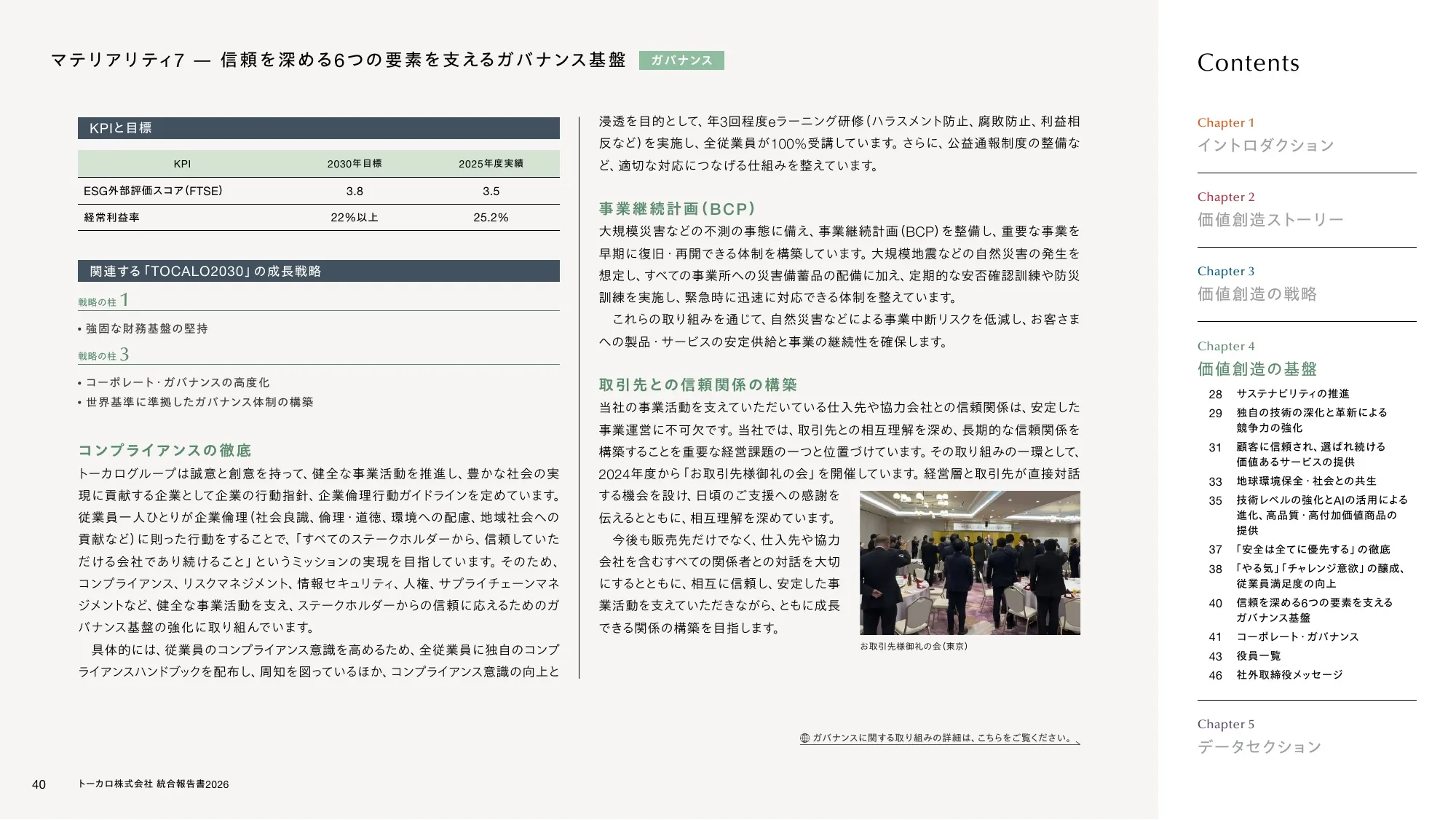Open Chapter 1 イントロダクション in Contents
Screen dimensions: 1456x820
click(1265, 135)
